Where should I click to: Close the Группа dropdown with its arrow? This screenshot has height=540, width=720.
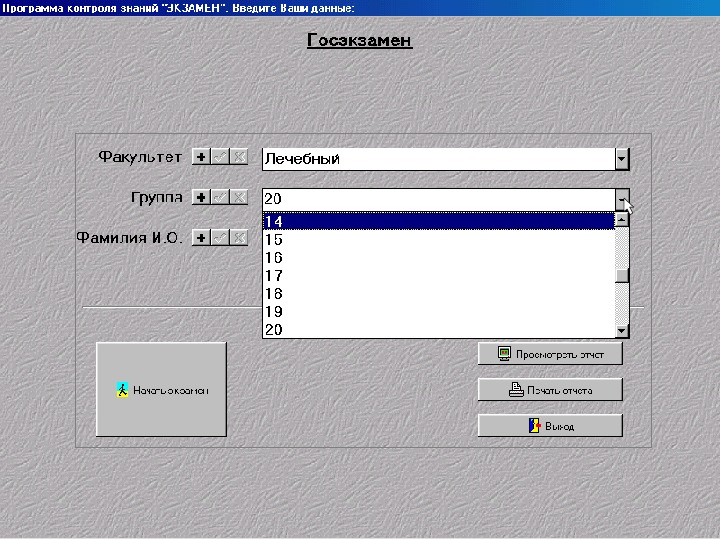tap(622, 200)
